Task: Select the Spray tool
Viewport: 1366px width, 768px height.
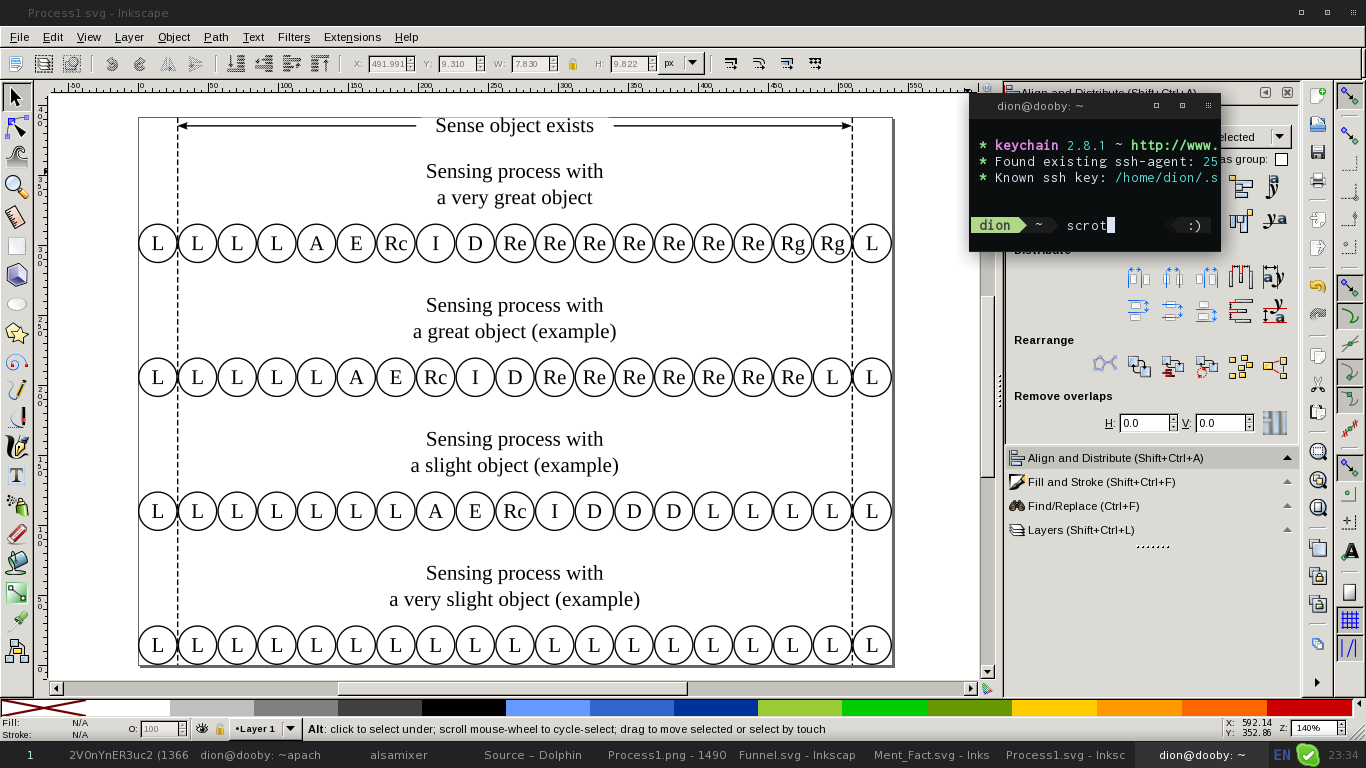Action: 16,505
